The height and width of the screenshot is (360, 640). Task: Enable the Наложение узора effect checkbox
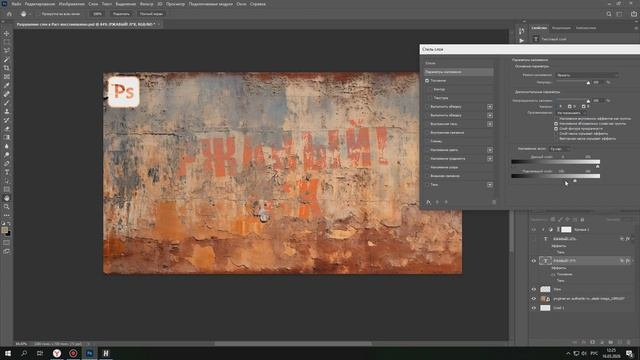click(427, 167)
